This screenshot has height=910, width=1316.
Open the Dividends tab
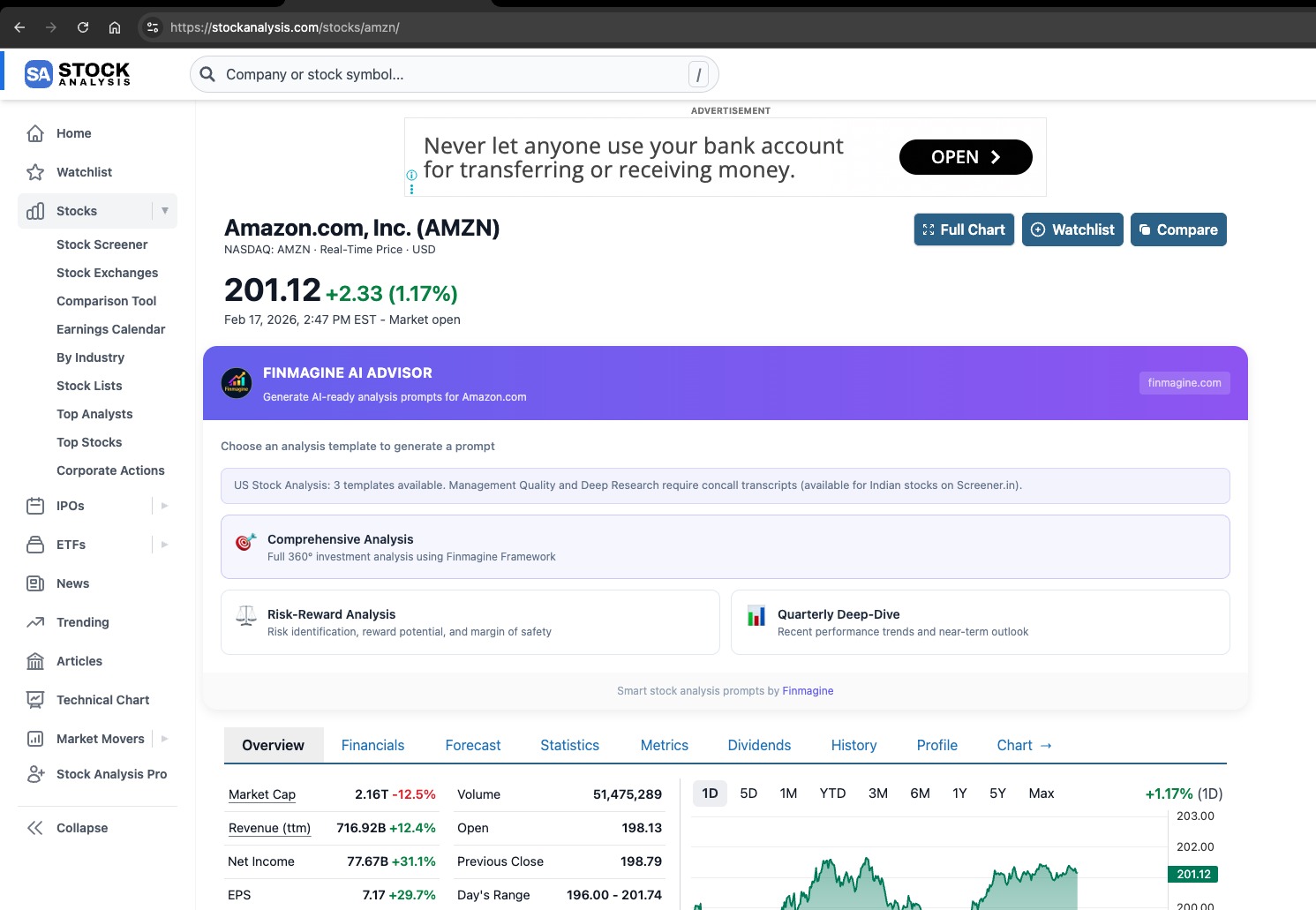(759, 745)
